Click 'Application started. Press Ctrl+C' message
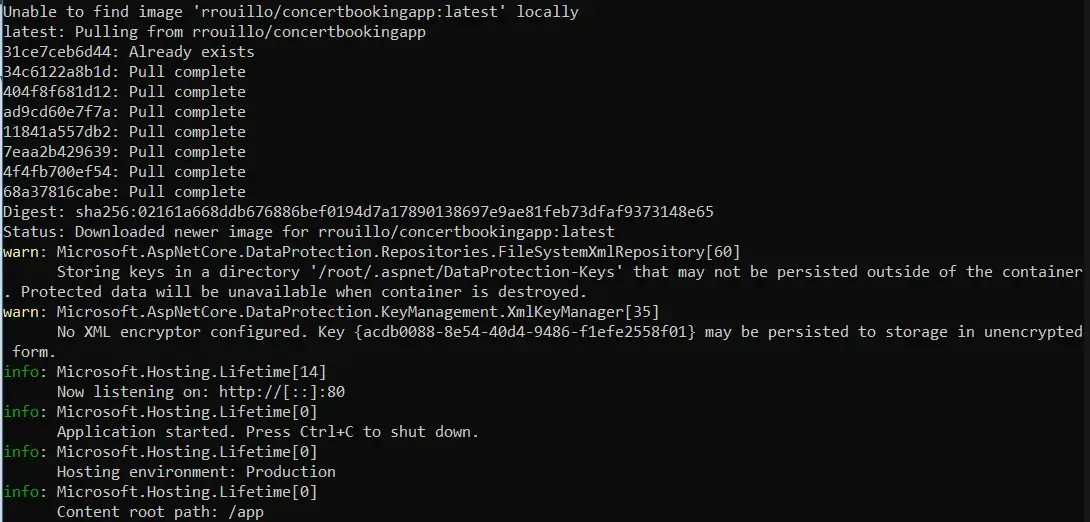This screenshot has width=1090, height=522. (x=268, y=432)
